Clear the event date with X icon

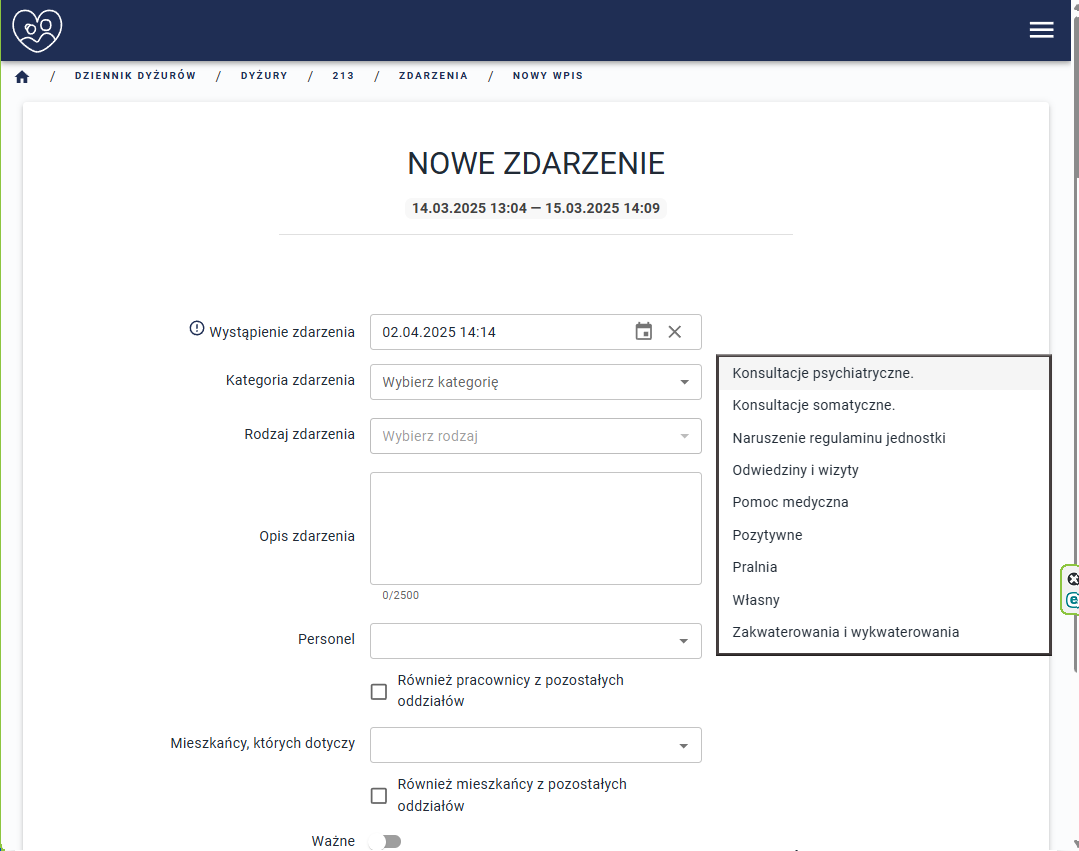click(675, 332)
